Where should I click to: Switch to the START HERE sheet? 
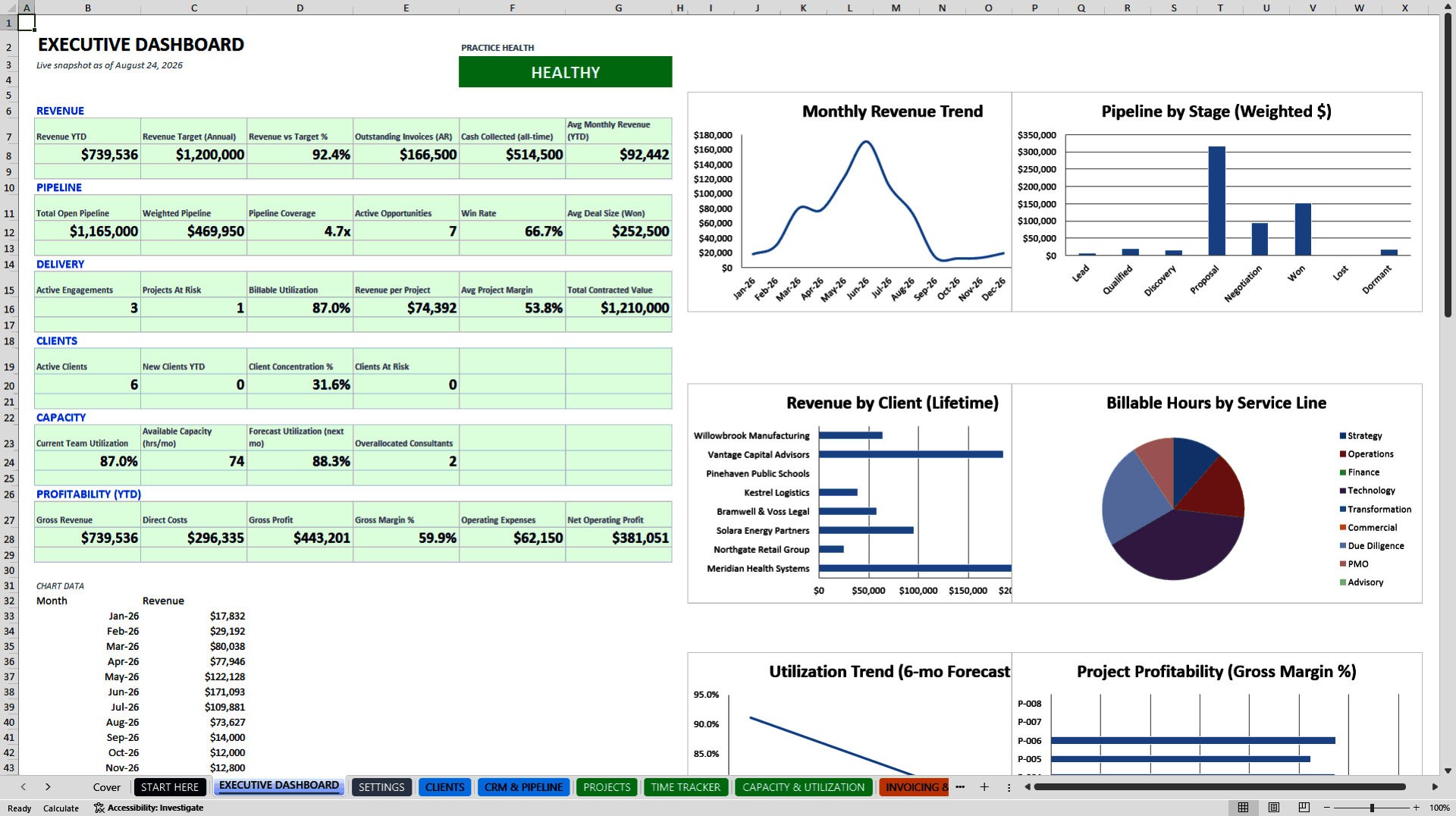click(x=170, y=787)
